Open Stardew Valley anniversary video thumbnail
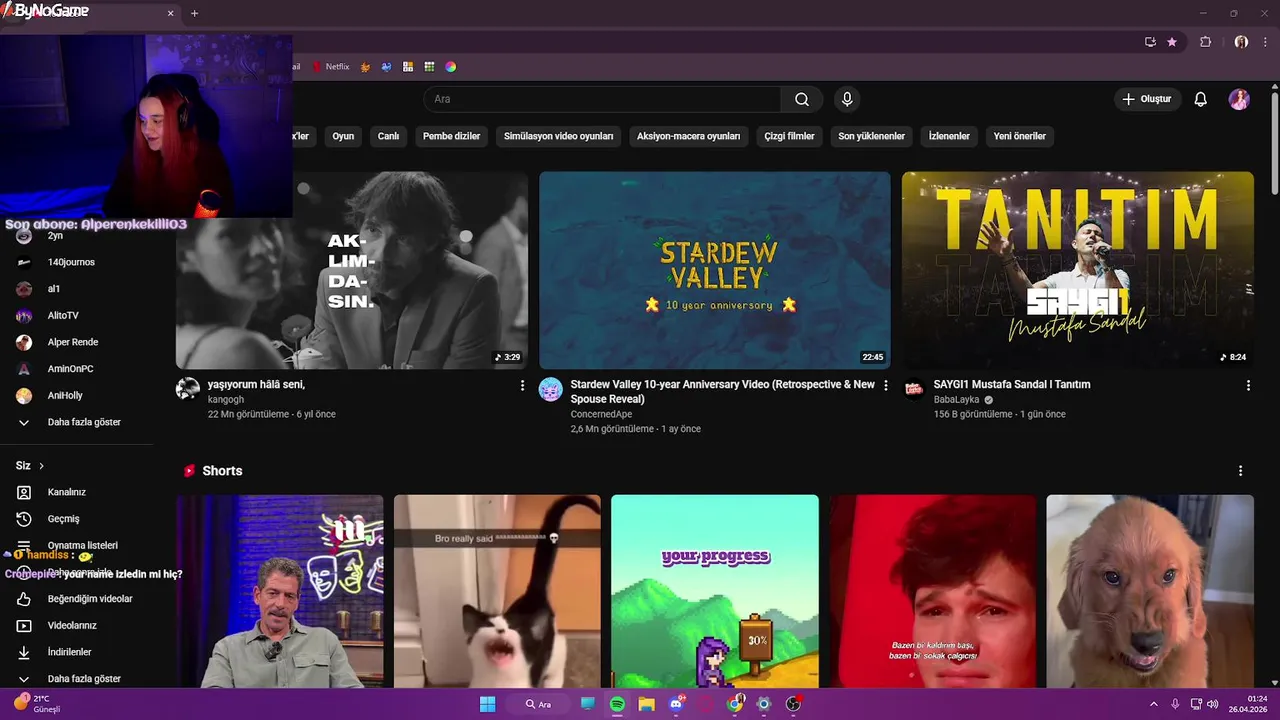 [x=714, y=270]
